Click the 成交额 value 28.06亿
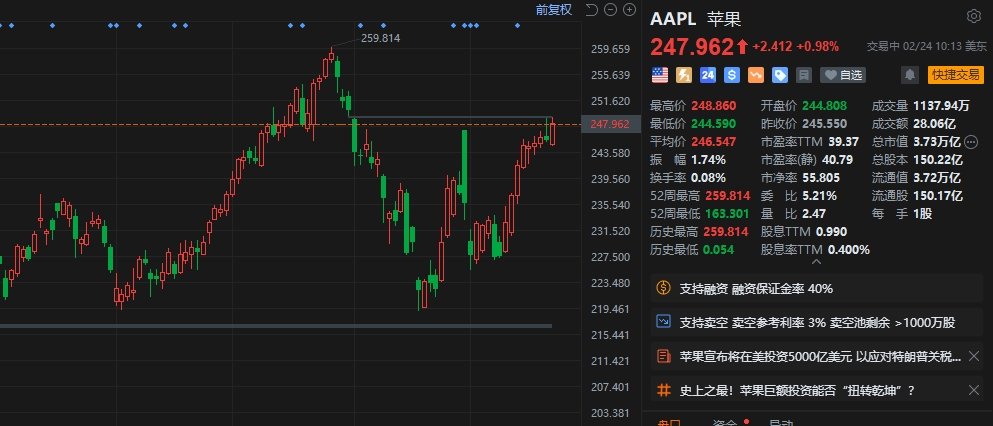The image size is (993, 426). click(934, 123)
